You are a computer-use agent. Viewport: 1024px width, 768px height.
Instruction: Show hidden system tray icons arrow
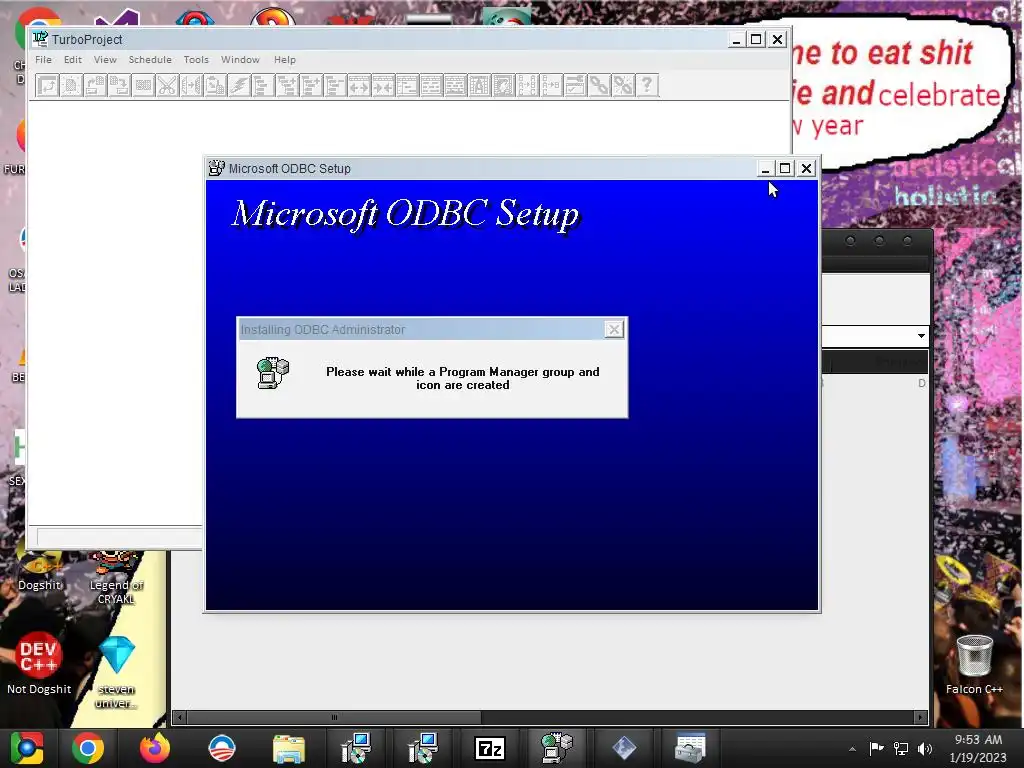(852, 748)
